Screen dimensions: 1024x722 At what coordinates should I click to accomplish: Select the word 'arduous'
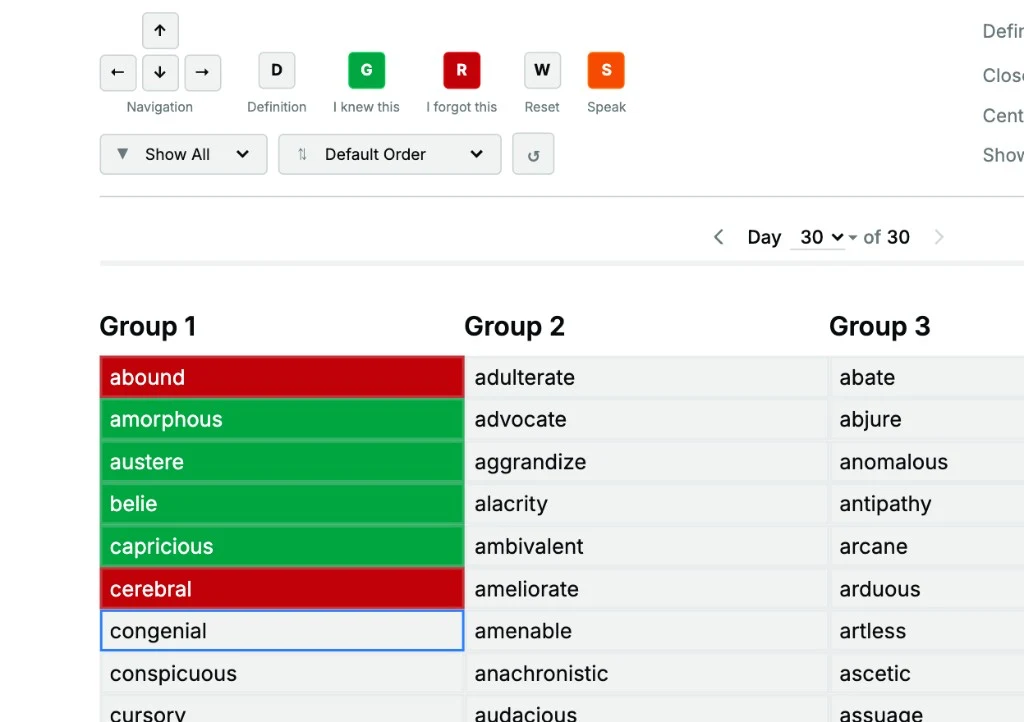[x=927, y=589]
